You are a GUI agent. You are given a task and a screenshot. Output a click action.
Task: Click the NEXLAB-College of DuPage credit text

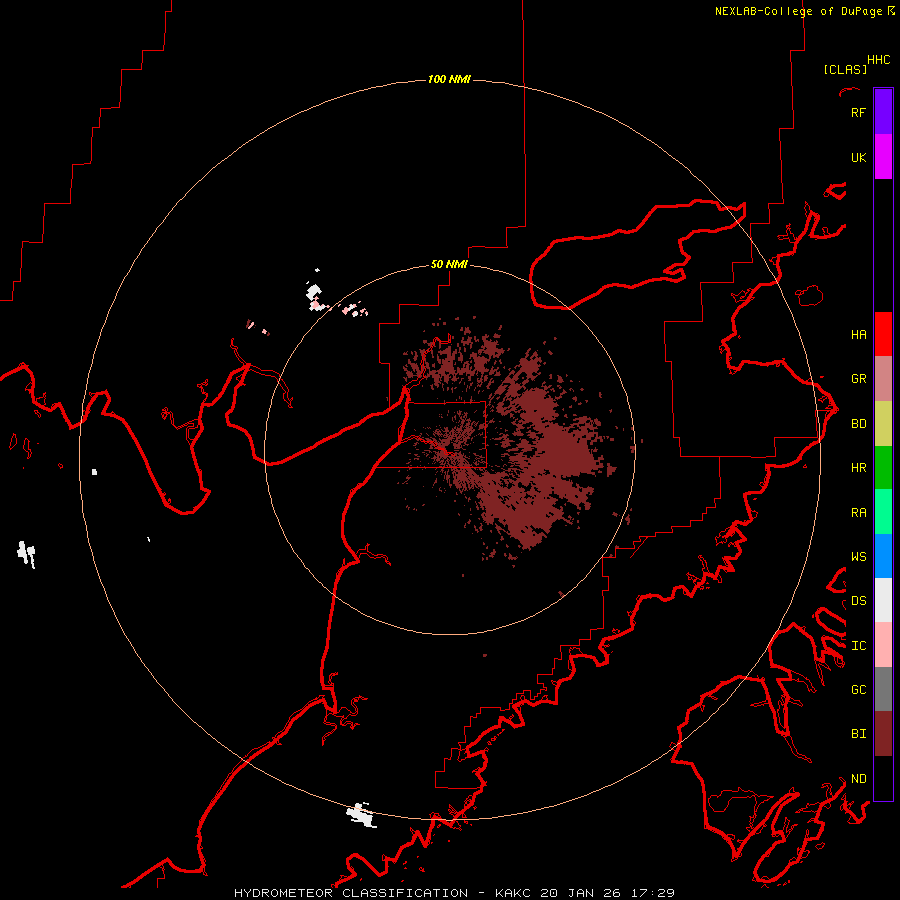point(798,11)
